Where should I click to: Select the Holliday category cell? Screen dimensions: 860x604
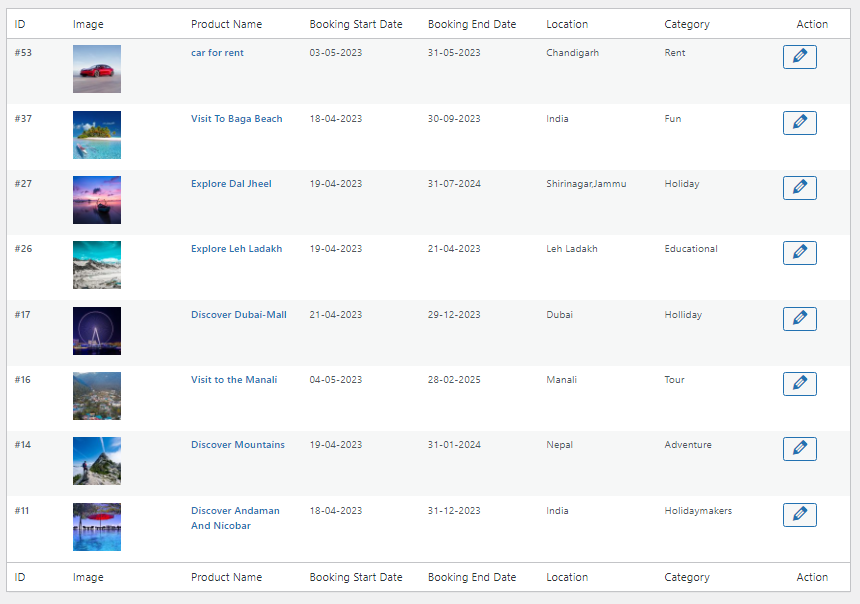pos(683,314)
